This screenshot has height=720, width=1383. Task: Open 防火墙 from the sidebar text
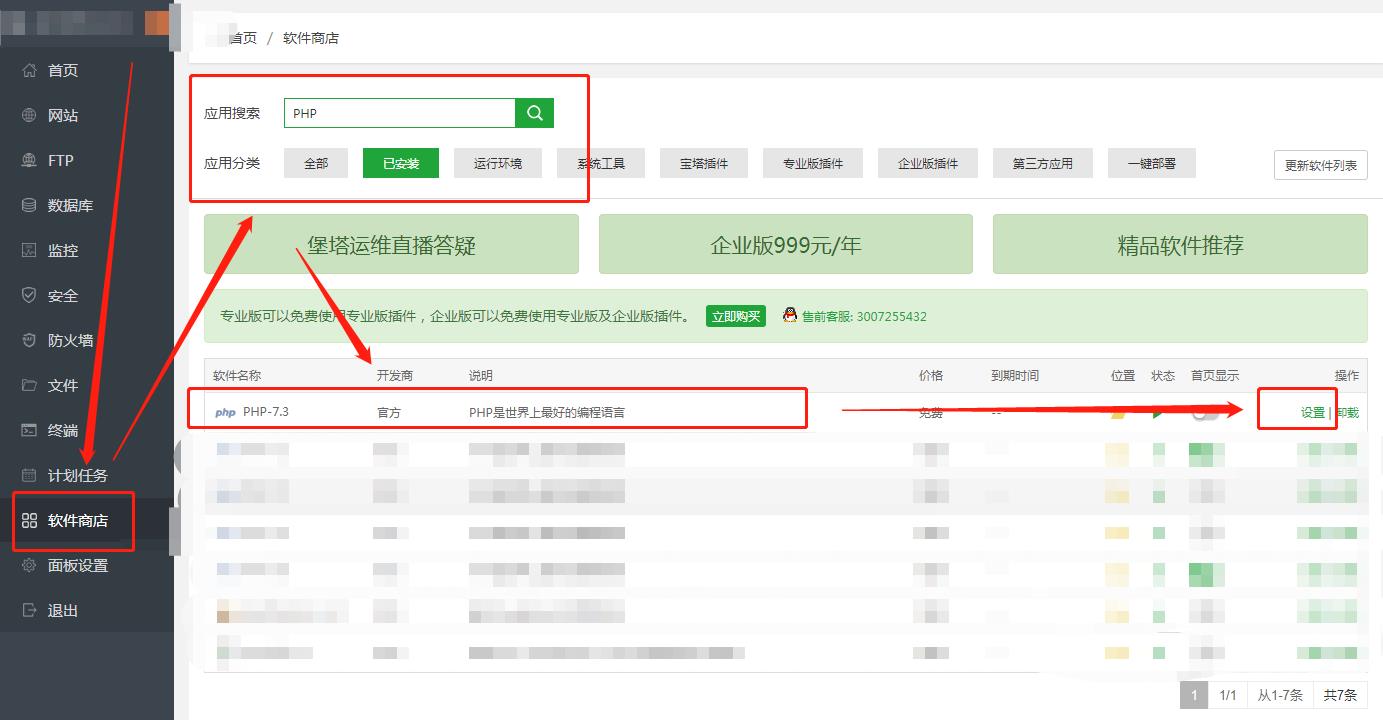tap(70, 340)
